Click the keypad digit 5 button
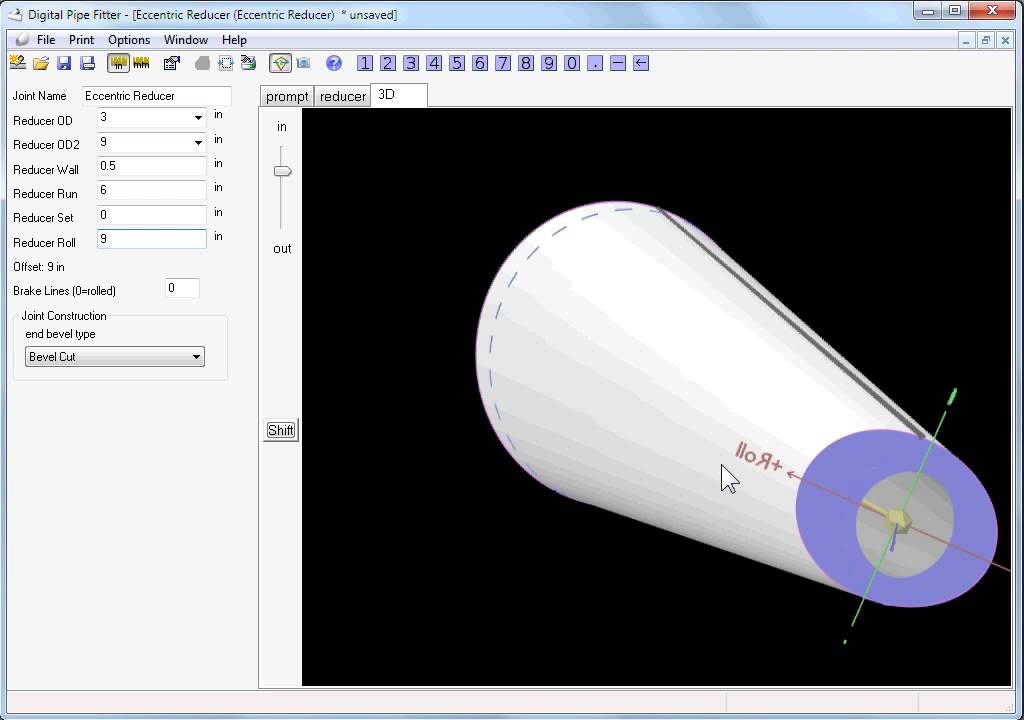The height and width of the screenshot is (720, 1024). (x=457, y=63)
